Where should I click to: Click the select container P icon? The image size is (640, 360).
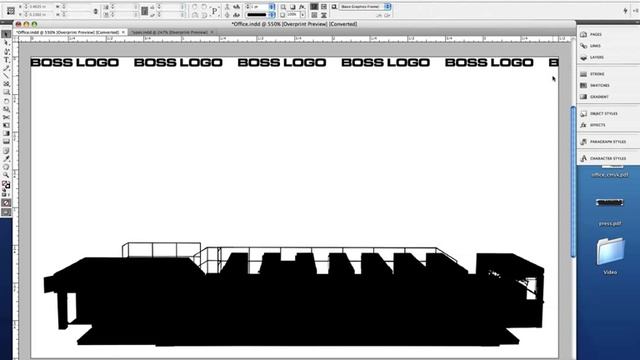tap(214, 11)
